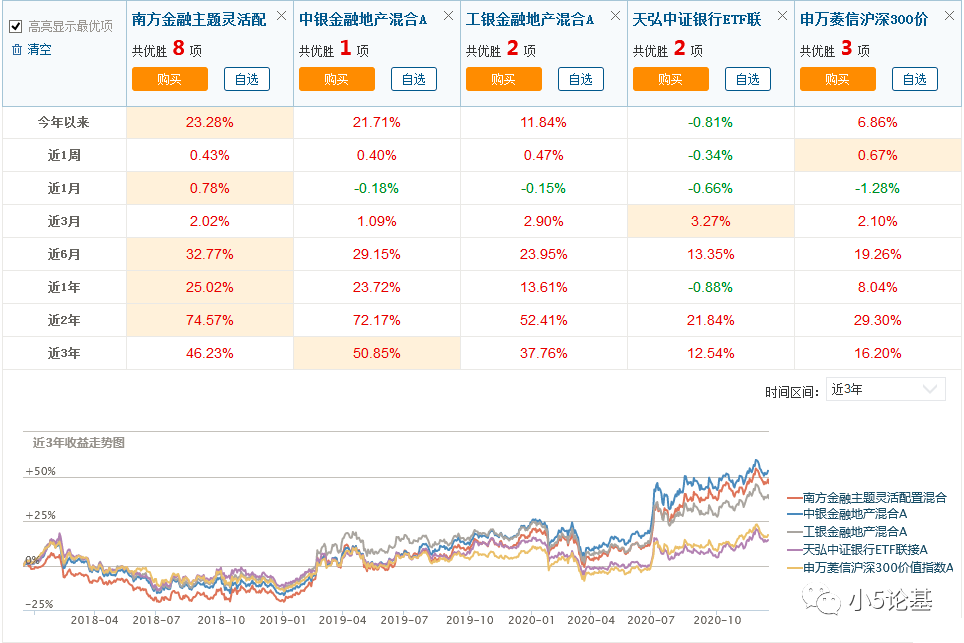Remove 中银金融地产混合A column with its X icon
This screenshot has width=964, height=643.
point(447,17)
